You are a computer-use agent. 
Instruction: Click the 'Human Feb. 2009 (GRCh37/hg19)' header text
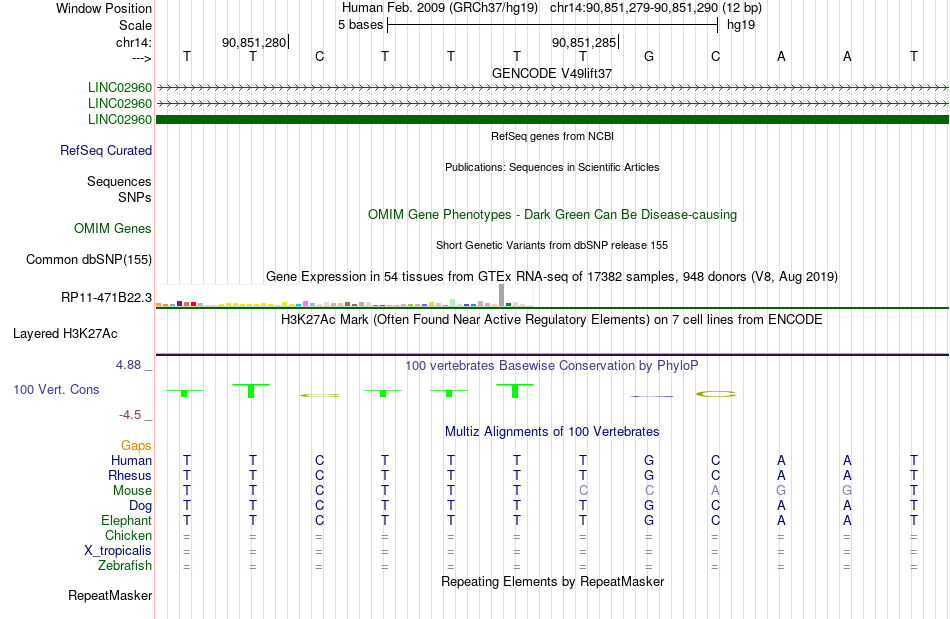tap(442, 8)
